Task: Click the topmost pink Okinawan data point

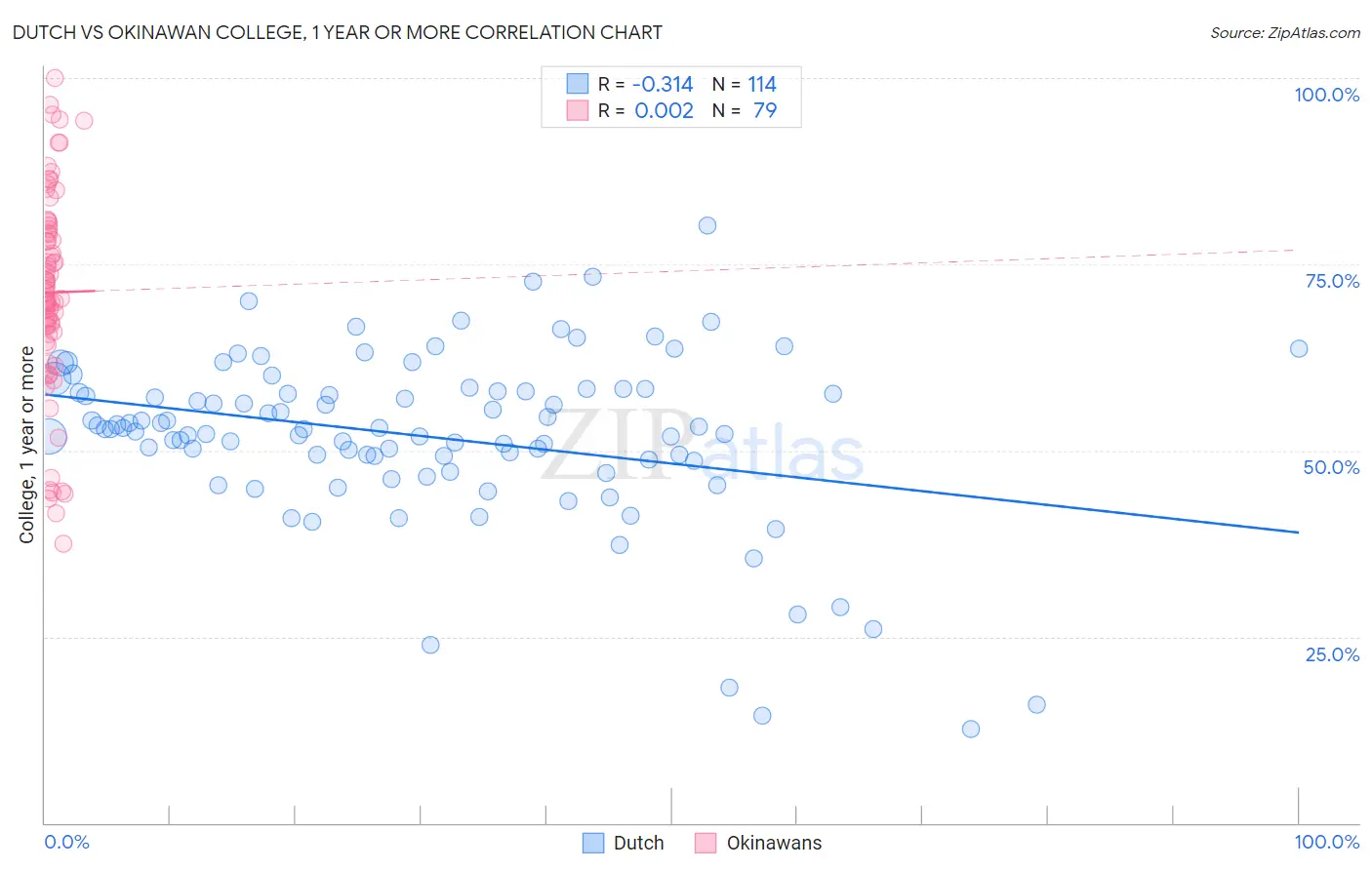Action: click(x=55, y=78)
